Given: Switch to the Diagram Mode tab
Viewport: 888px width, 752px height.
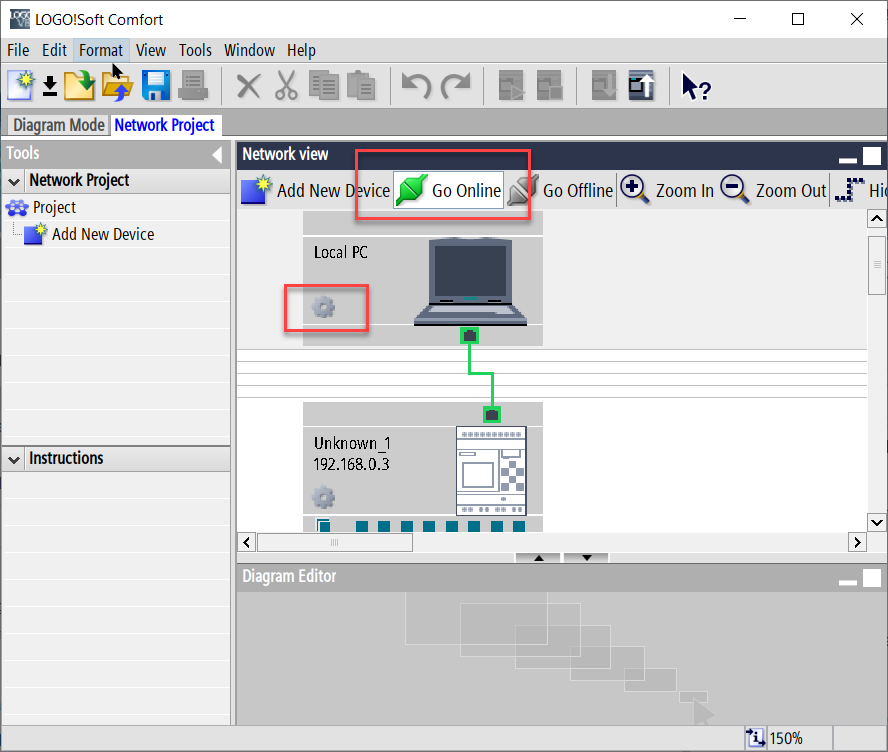Looking at the screenshot, I should tap(59, 125).
